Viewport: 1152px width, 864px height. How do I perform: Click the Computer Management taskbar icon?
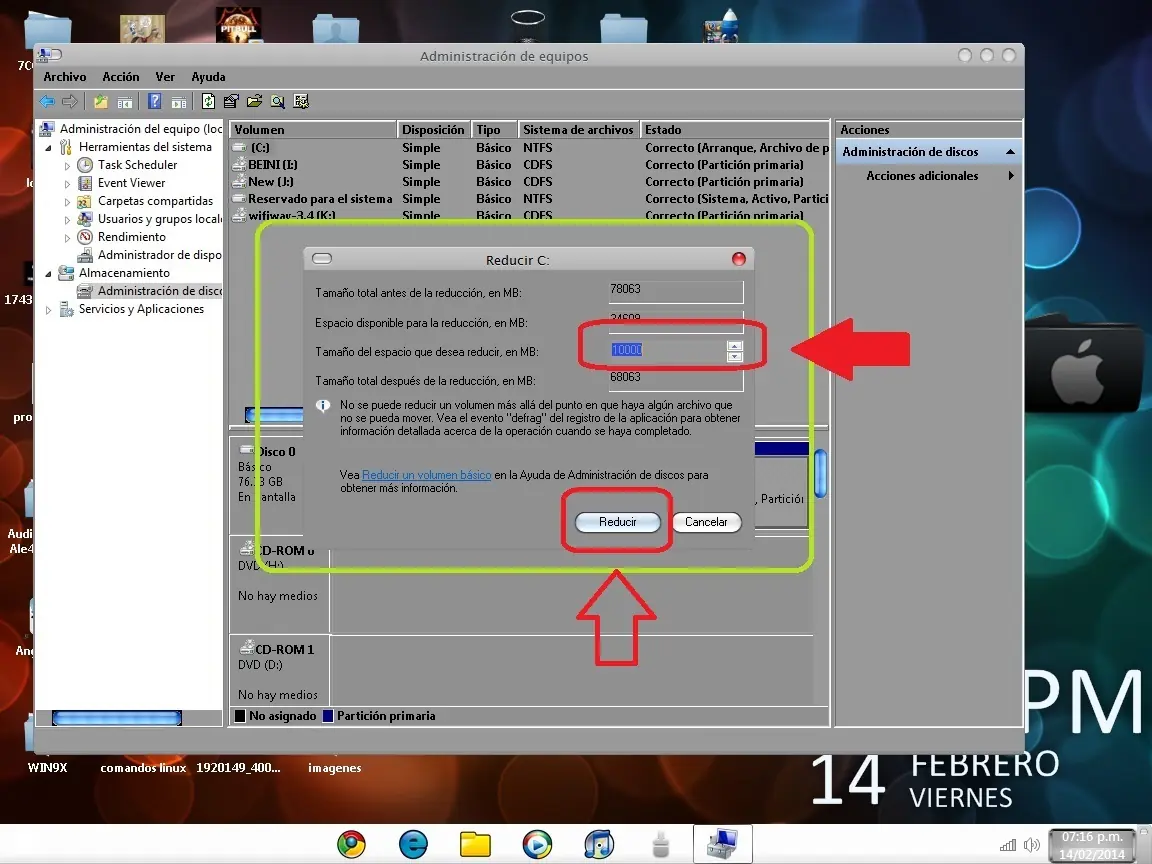pyautogui.click(x=722, y=843)
